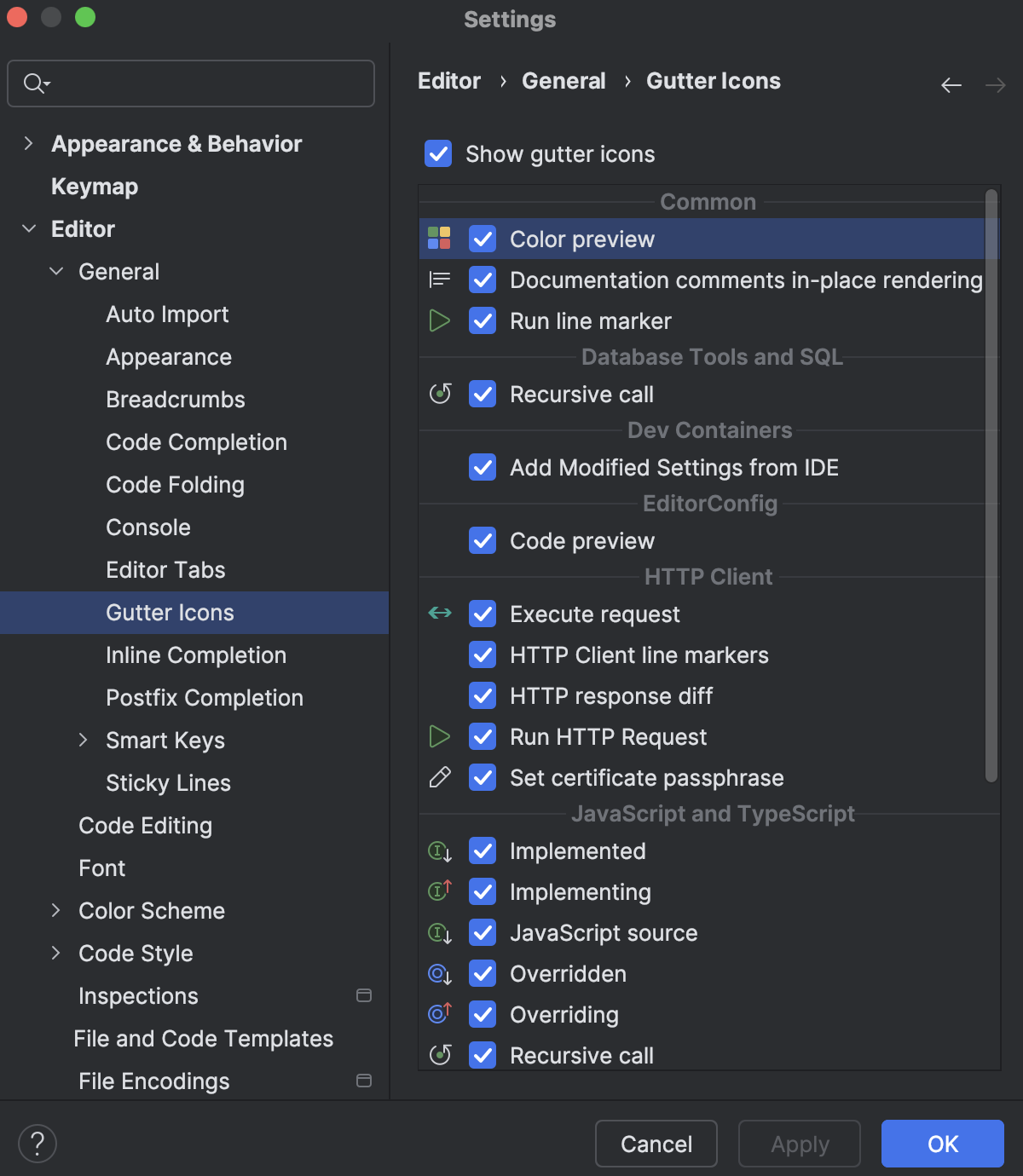Select Inline Completion in the sidebar
The image size is (1023, 1176).
click(x=196, y=655)
